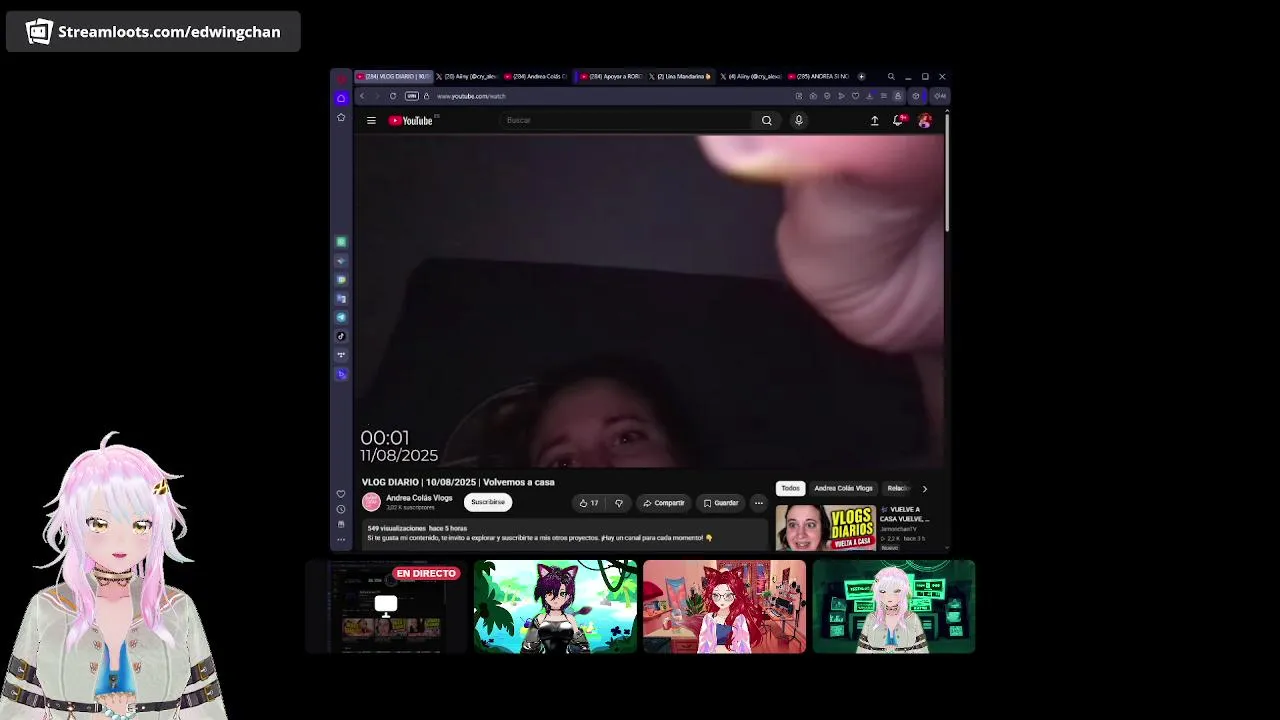
Task: Select the cat-girl beach scene thumbnail
Action: (555, 607)
